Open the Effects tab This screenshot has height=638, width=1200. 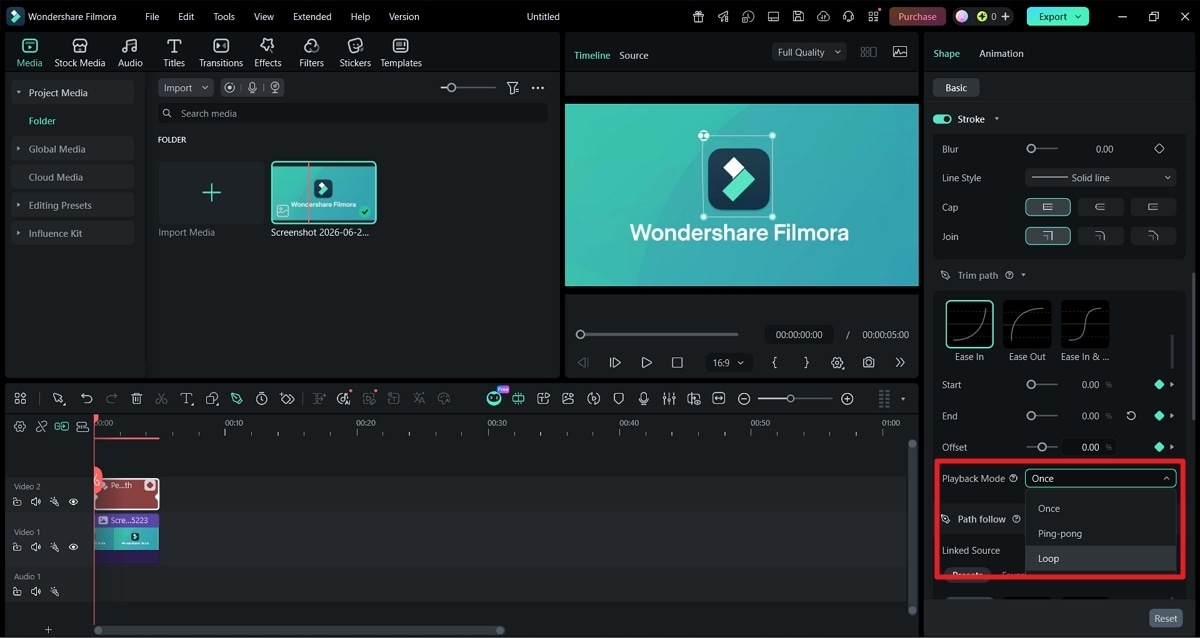click(267, 53)
